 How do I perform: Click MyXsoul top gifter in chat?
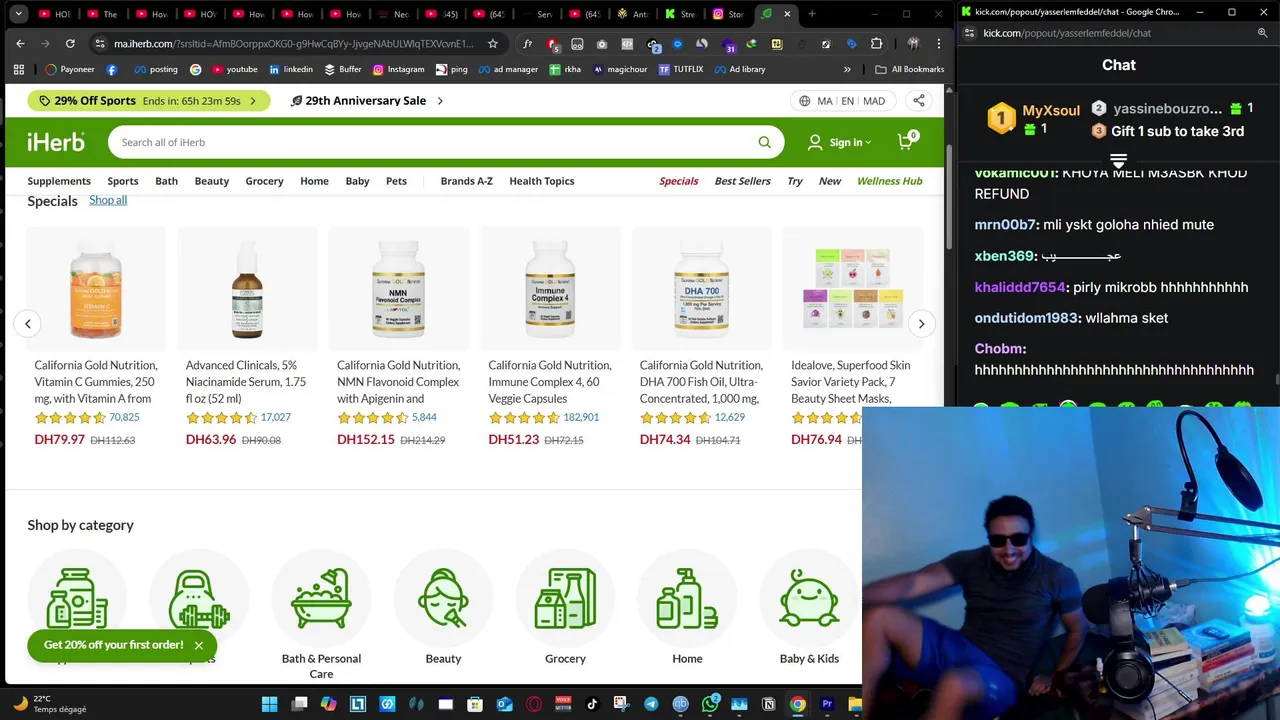click(x=1051, y=110)
